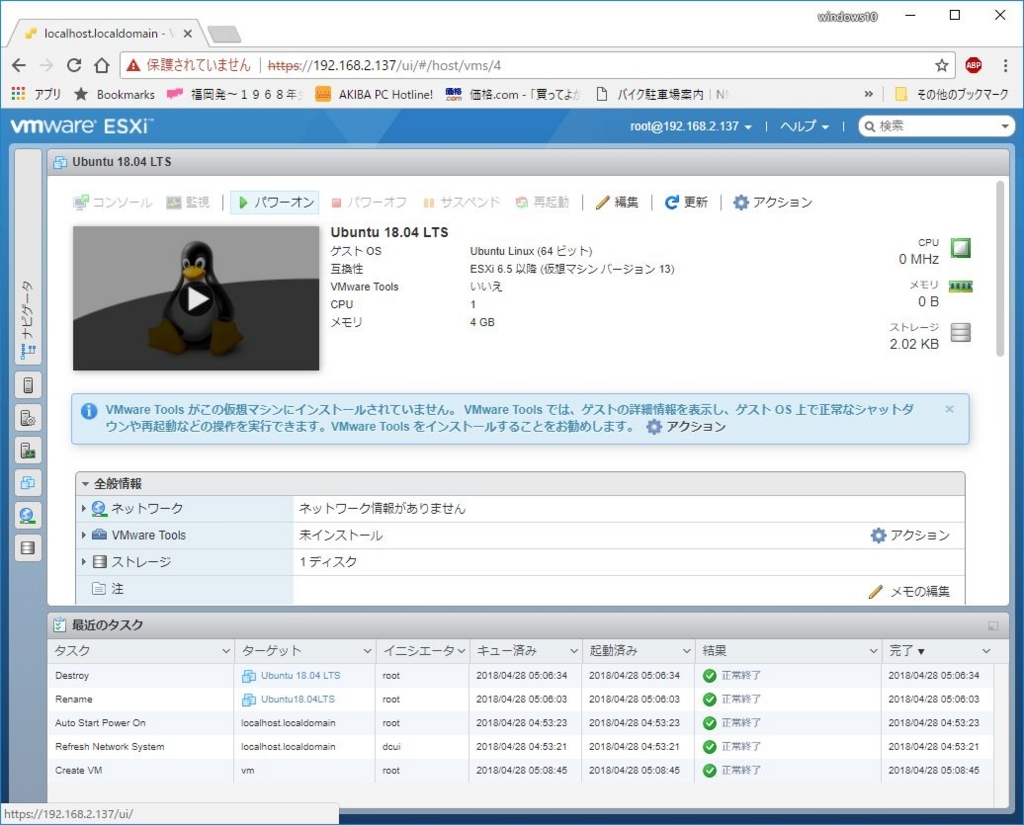Expand the ネットワーク row

point(84,508)
